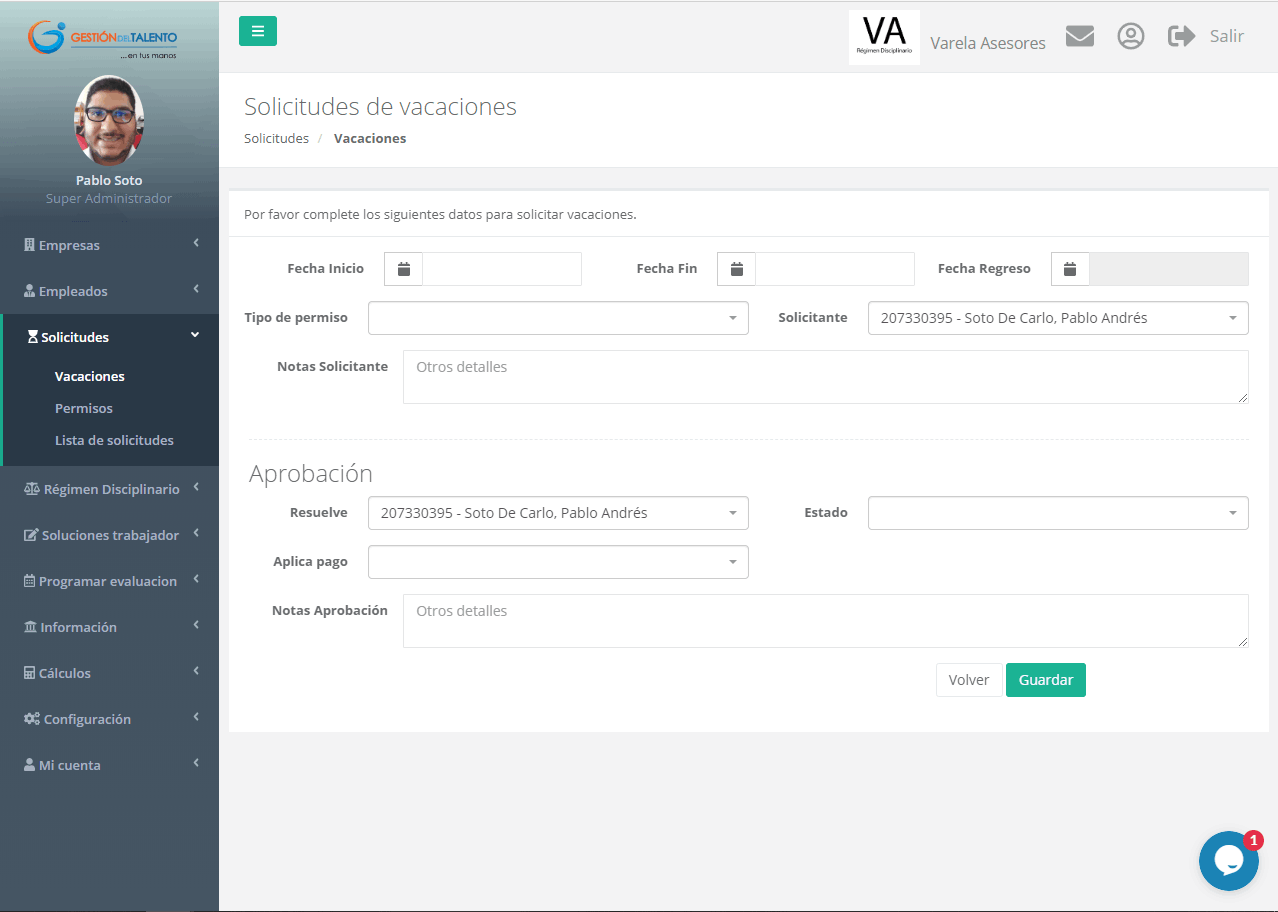The width and height of the screenshot is (1278, 912).
Task: Open the Aplica pago dropdown
Action: click(558, 562)
